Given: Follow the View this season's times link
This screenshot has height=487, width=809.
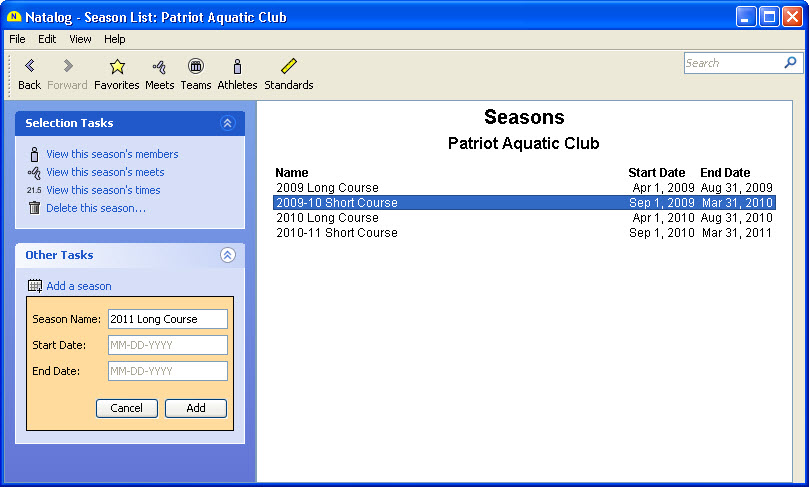Looking at the screenshot, I should [x=103, y=190].
